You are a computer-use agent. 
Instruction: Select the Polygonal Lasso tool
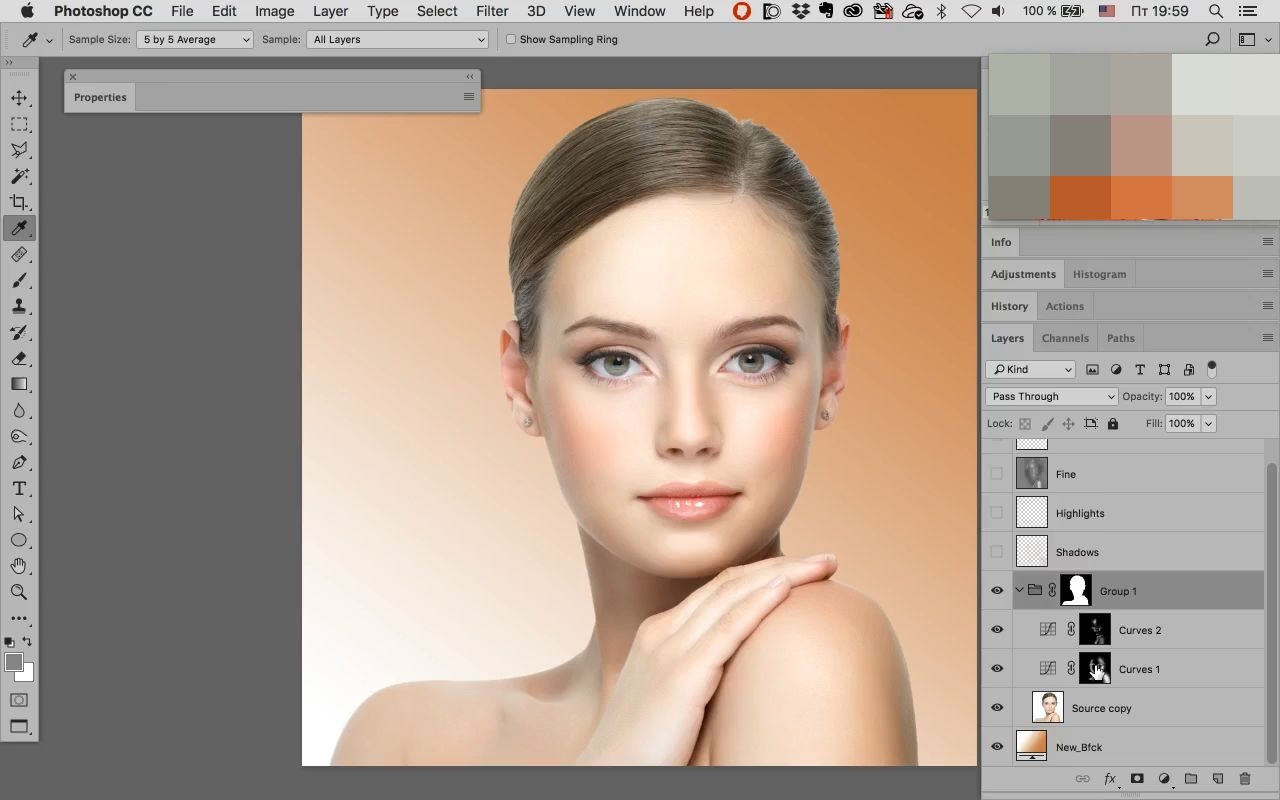click(x=19, y=150)
